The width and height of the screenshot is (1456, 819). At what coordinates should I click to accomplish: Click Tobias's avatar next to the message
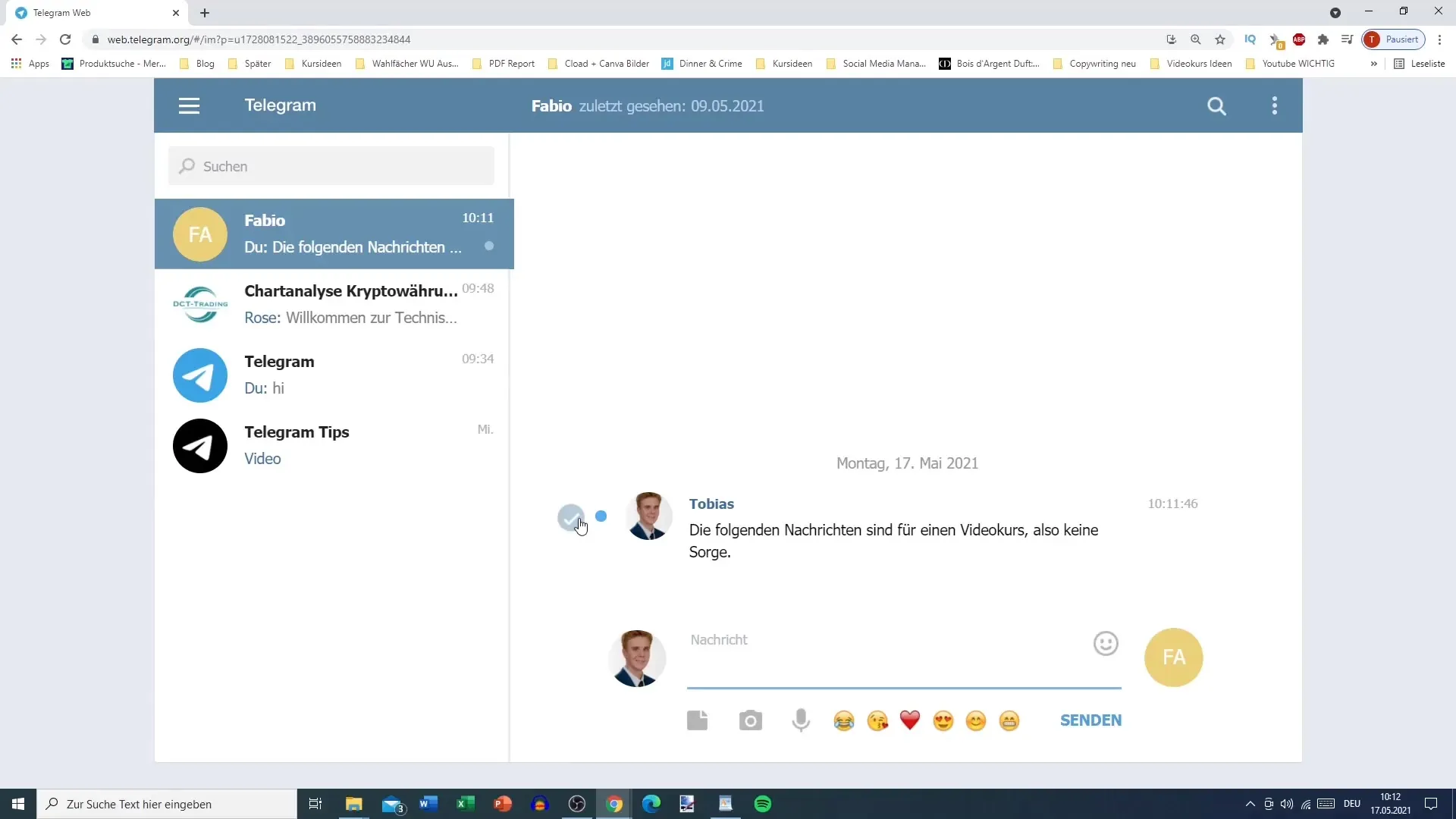[649, 516]
